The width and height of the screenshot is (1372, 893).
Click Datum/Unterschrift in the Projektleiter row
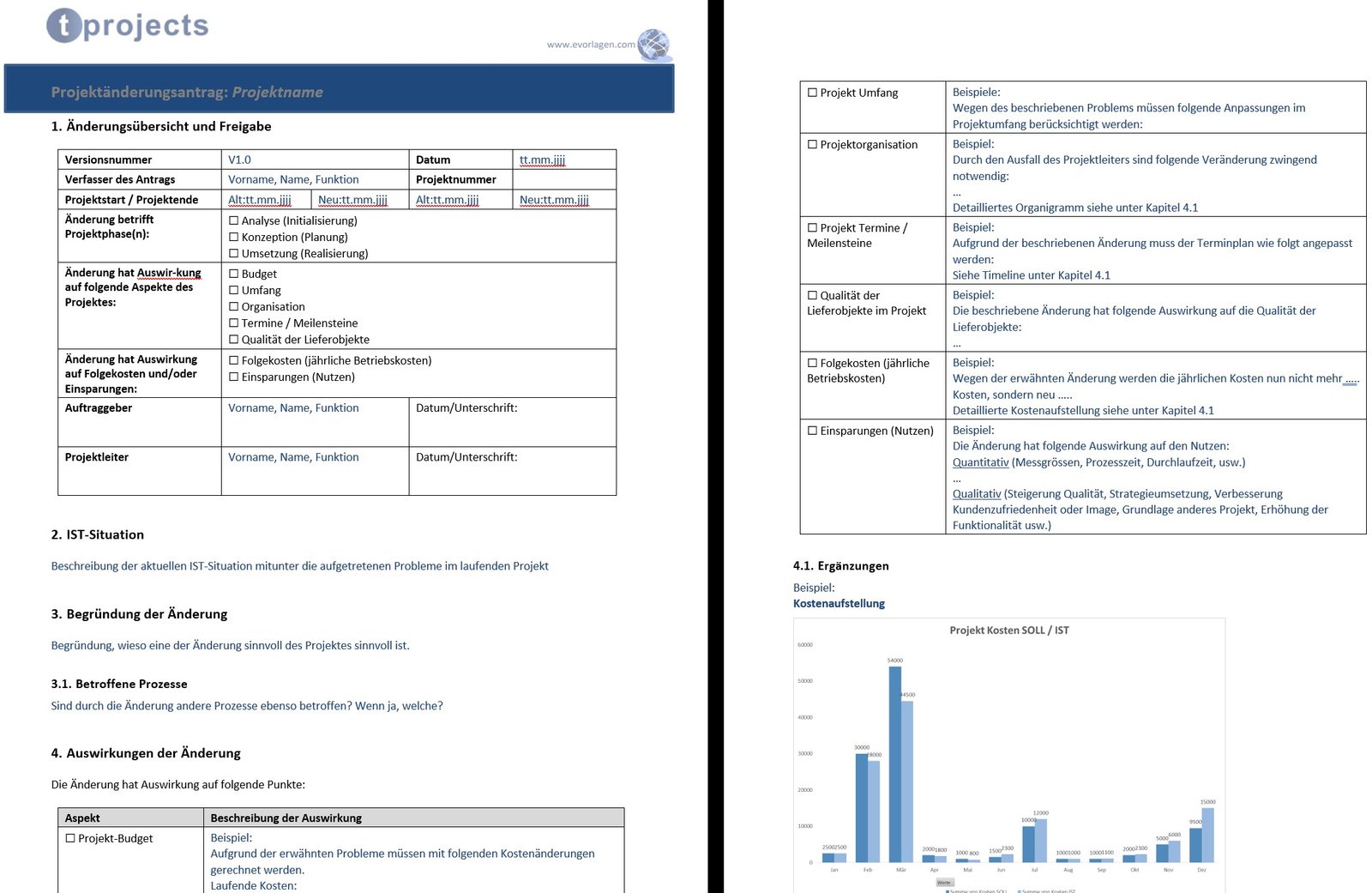point(466,457)
